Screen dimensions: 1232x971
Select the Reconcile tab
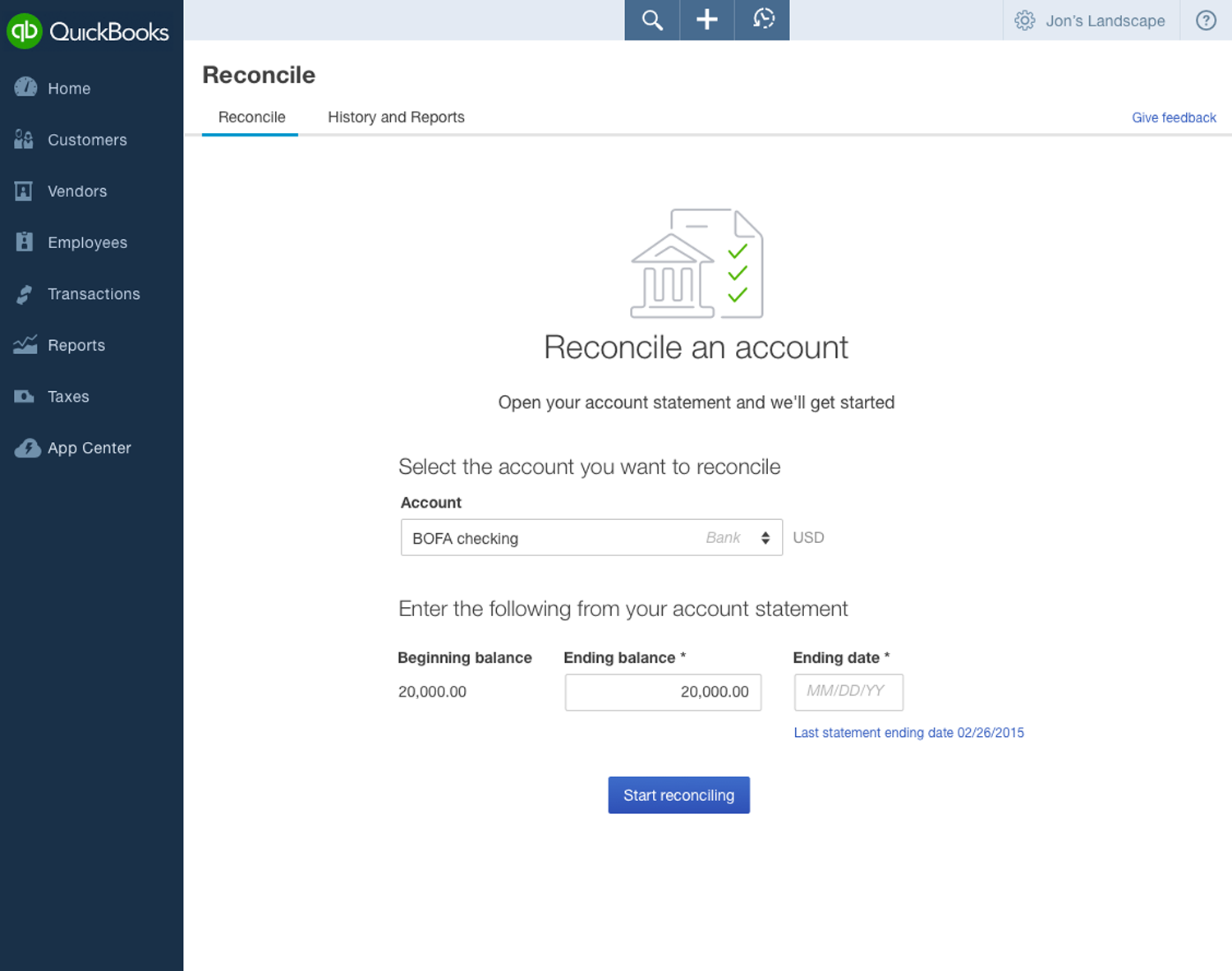click(251, 117)
